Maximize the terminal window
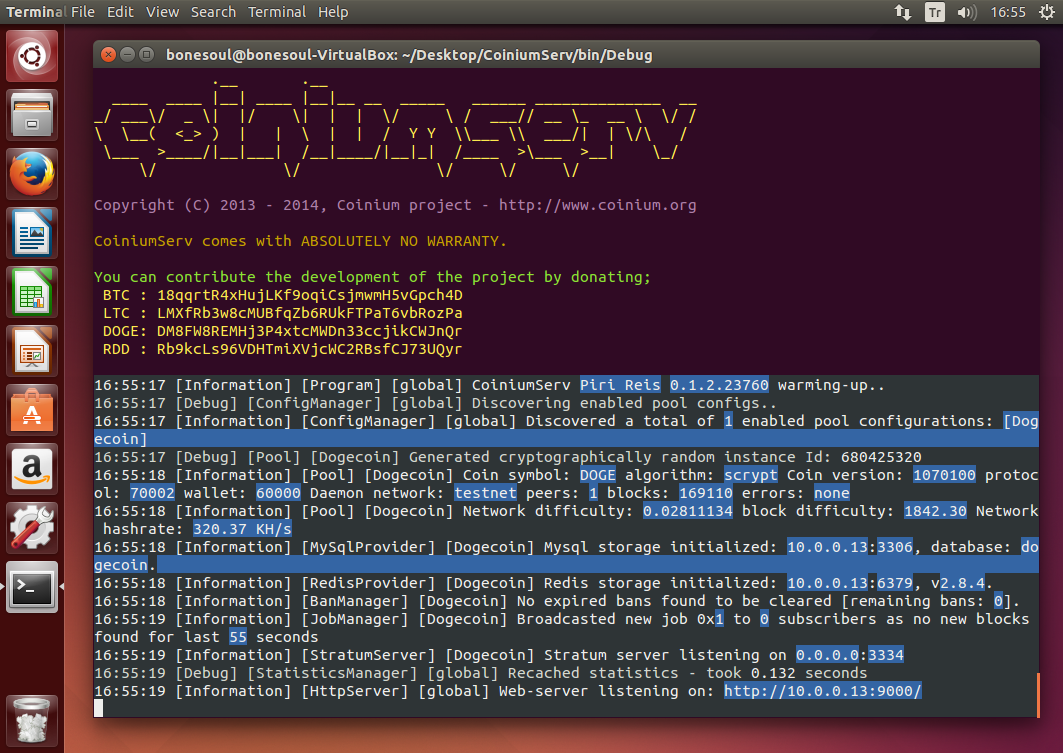Screen dimensions: 1063x753 tap(146, 55)
